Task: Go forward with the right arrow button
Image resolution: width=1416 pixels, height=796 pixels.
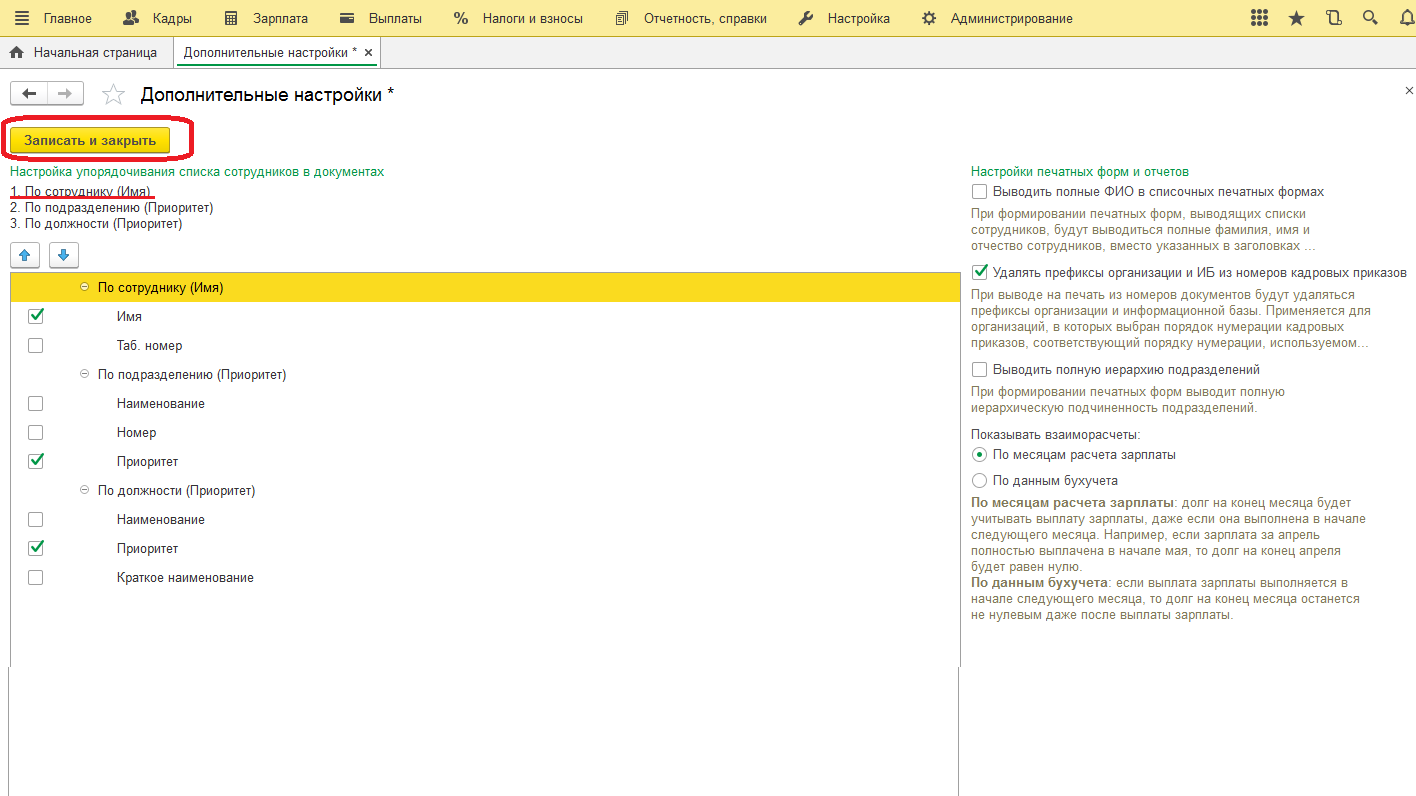Action: tap(65, 94)
